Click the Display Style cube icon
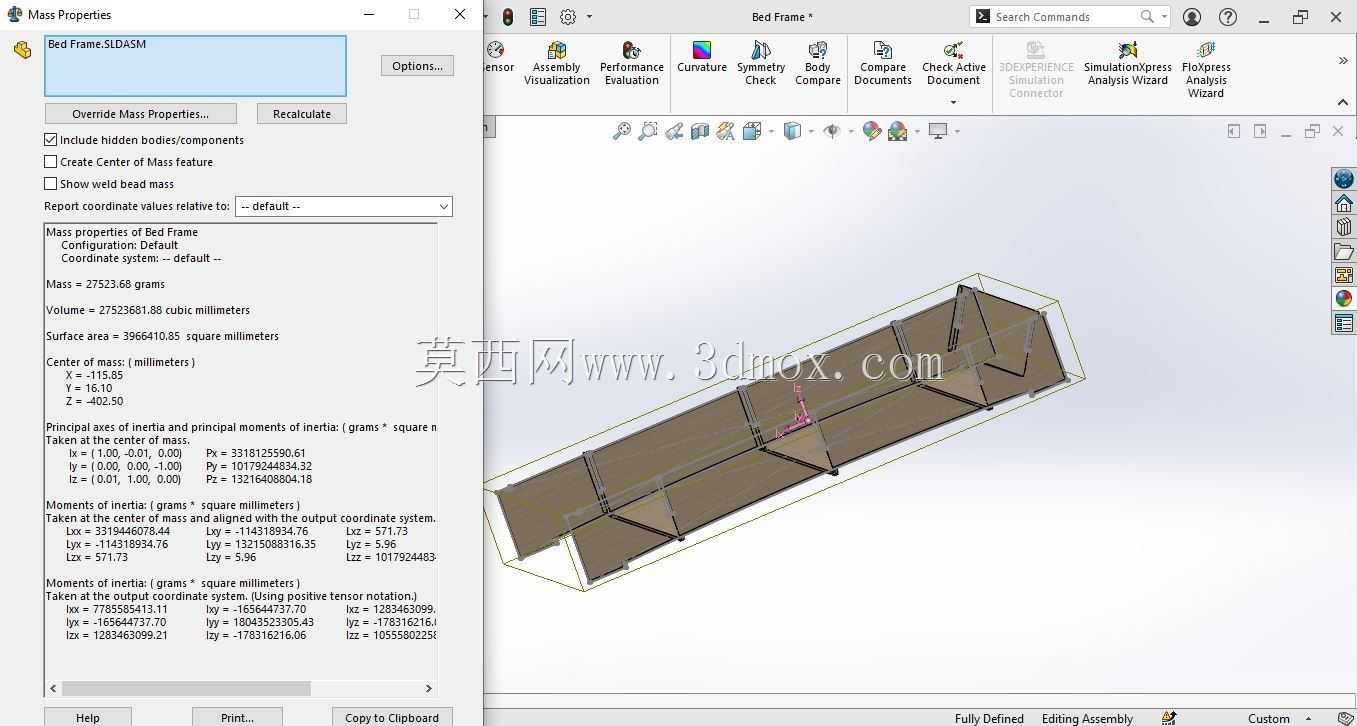The width and height of the screenshot is (1357, 726). (x=792, y=131)
